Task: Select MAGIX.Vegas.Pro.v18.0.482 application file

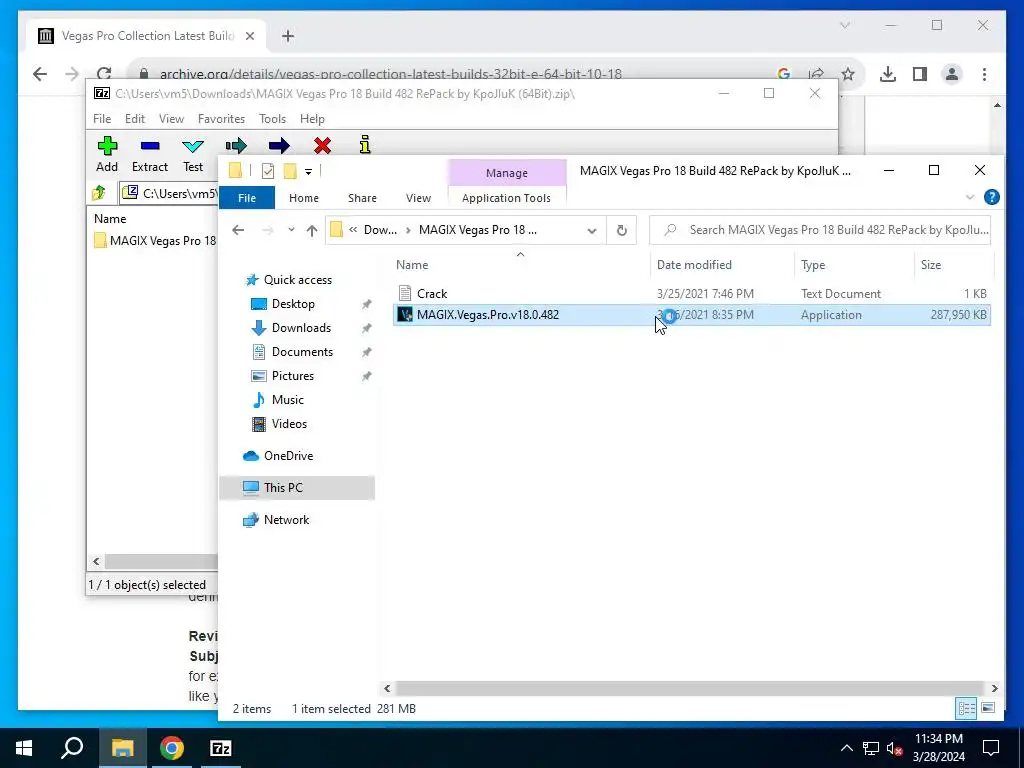Action: pos(692,315)
